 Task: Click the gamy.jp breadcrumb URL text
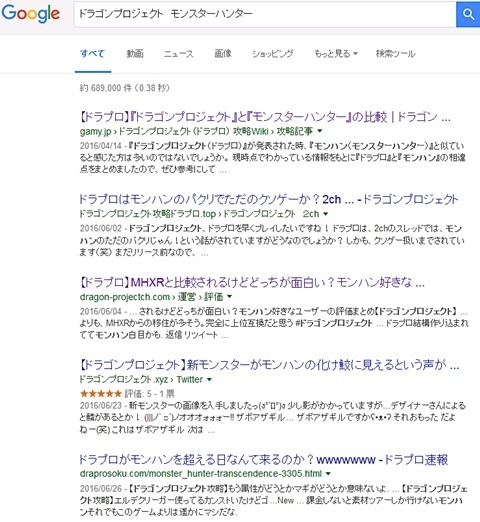coord(196,131)
